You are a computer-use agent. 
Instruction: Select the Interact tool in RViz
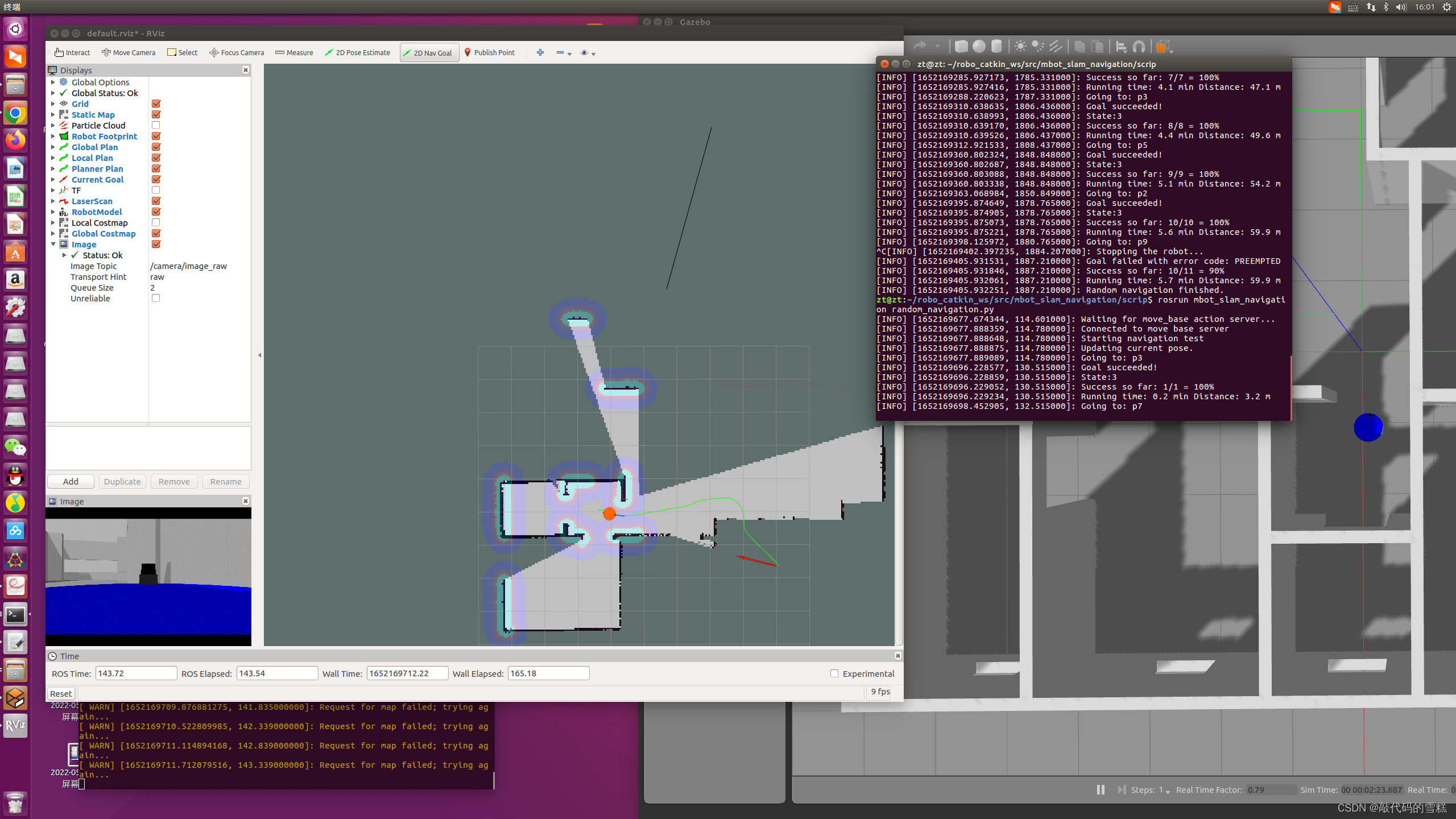point(72,52)
